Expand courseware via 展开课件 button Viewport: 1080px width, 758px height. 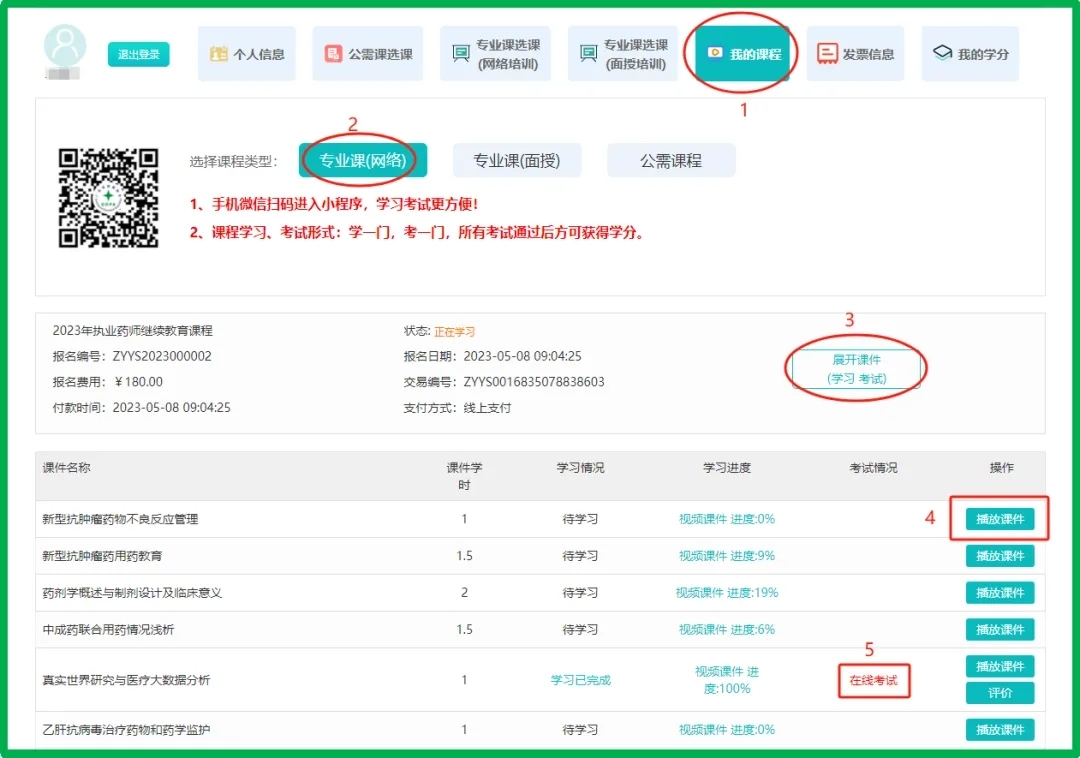tap(856, 369)
